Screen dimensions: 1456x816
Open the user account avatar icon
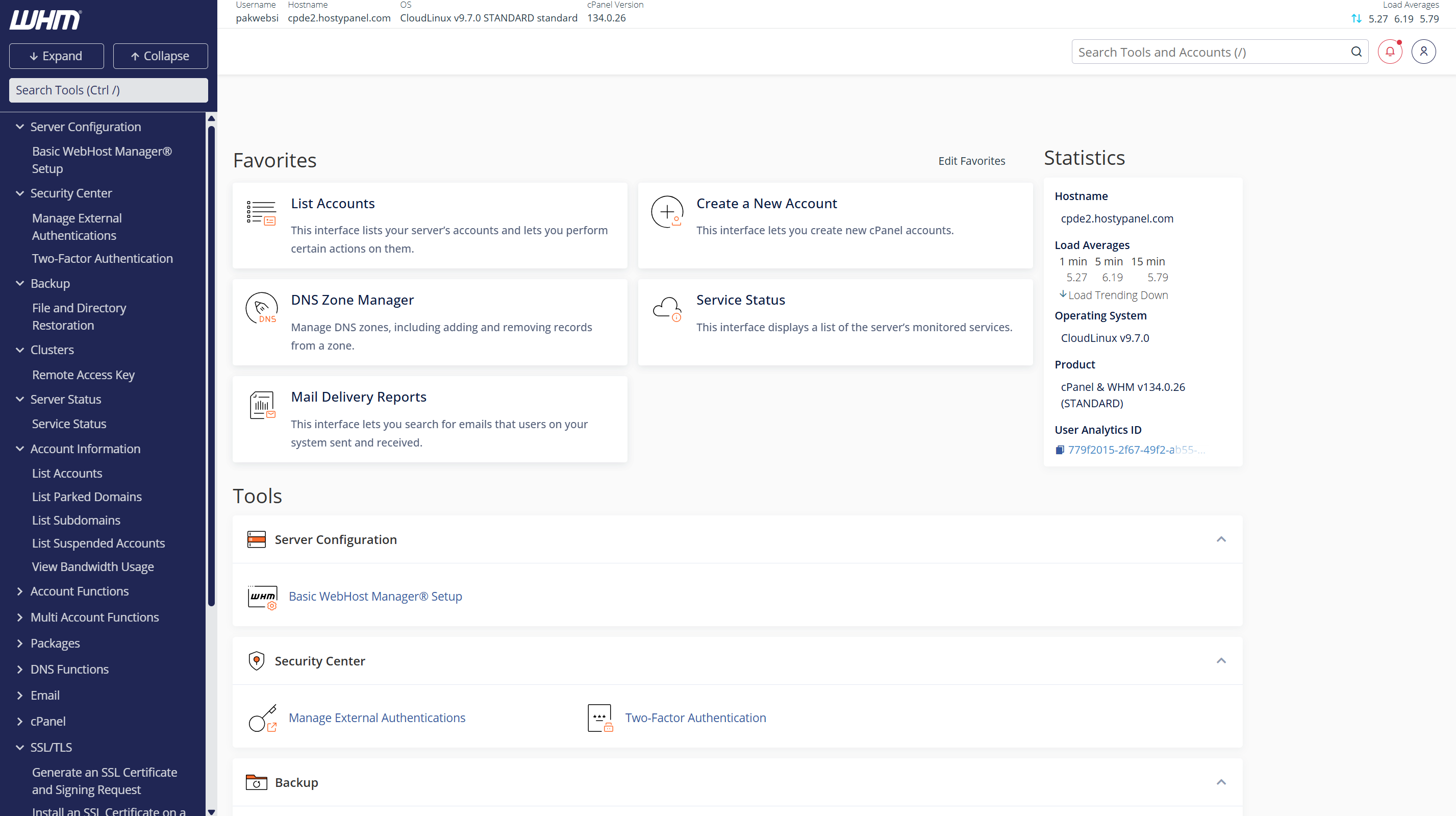tap(1423, 52)
